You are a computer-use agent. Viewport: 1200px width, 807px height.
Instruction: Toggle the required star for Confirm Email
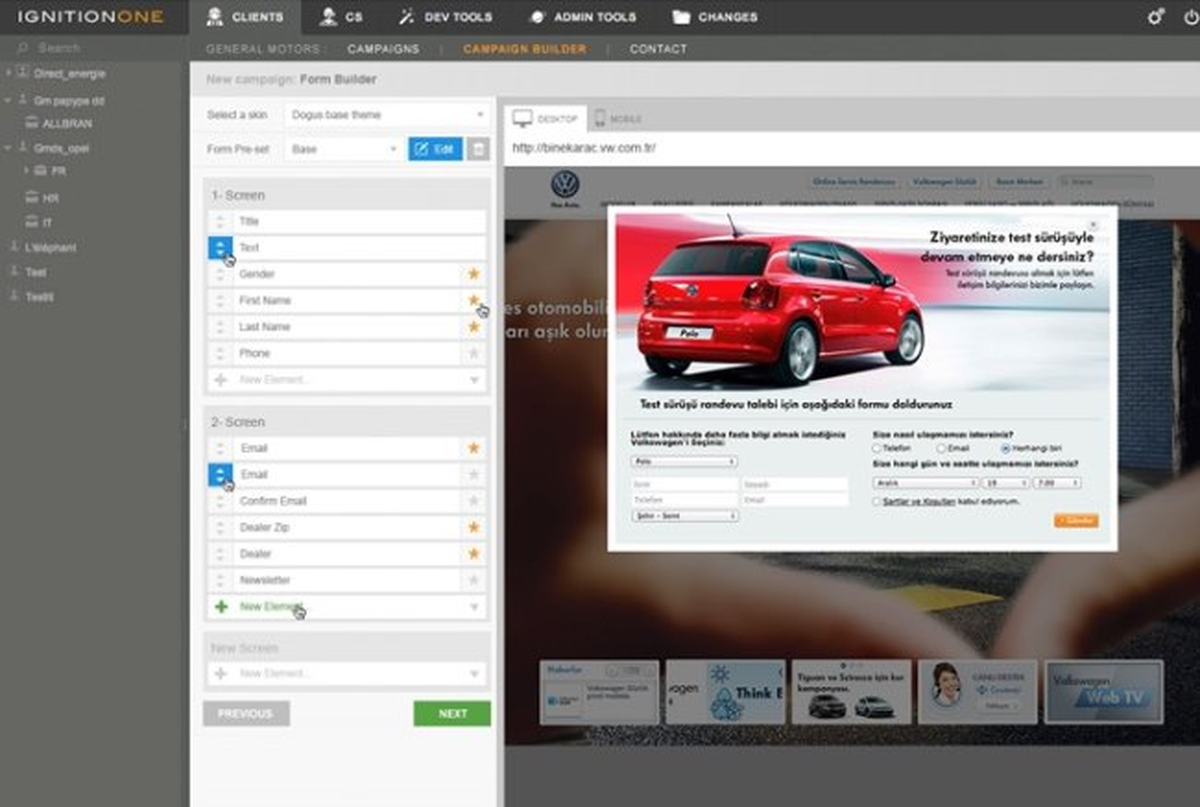474,501
